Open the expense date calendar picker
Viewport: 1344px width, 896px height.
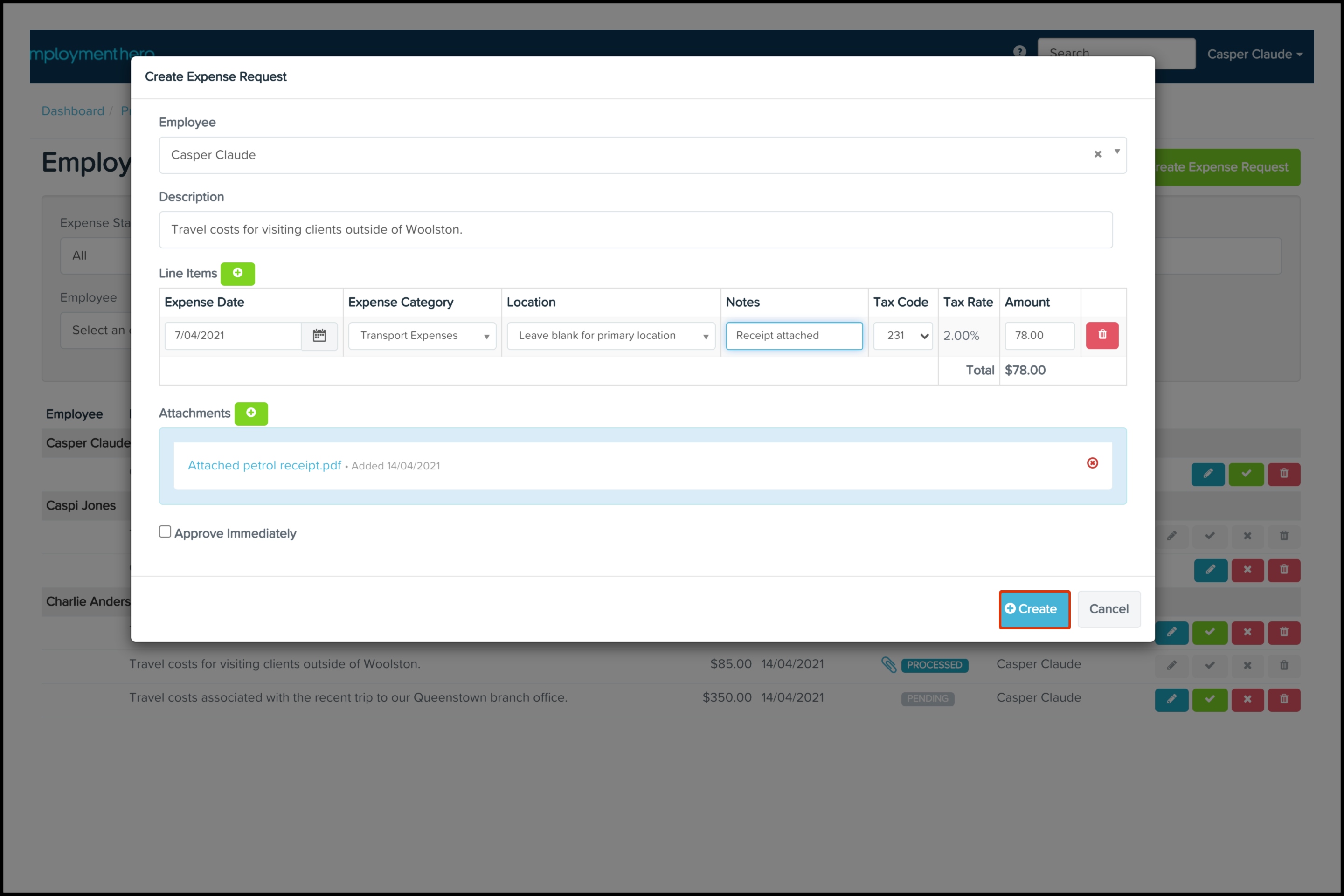pos(319,336)
